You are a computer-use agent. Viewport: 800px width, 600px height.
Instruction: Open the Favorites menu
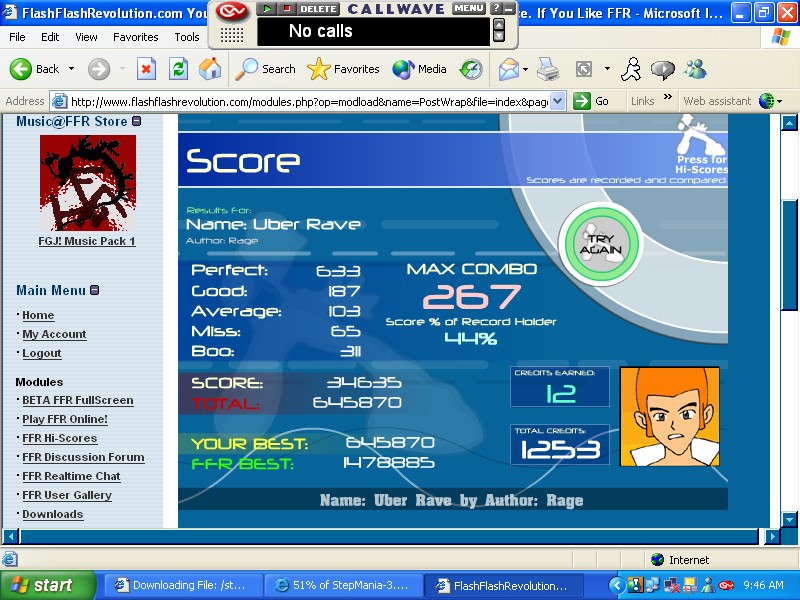(136, 37)
